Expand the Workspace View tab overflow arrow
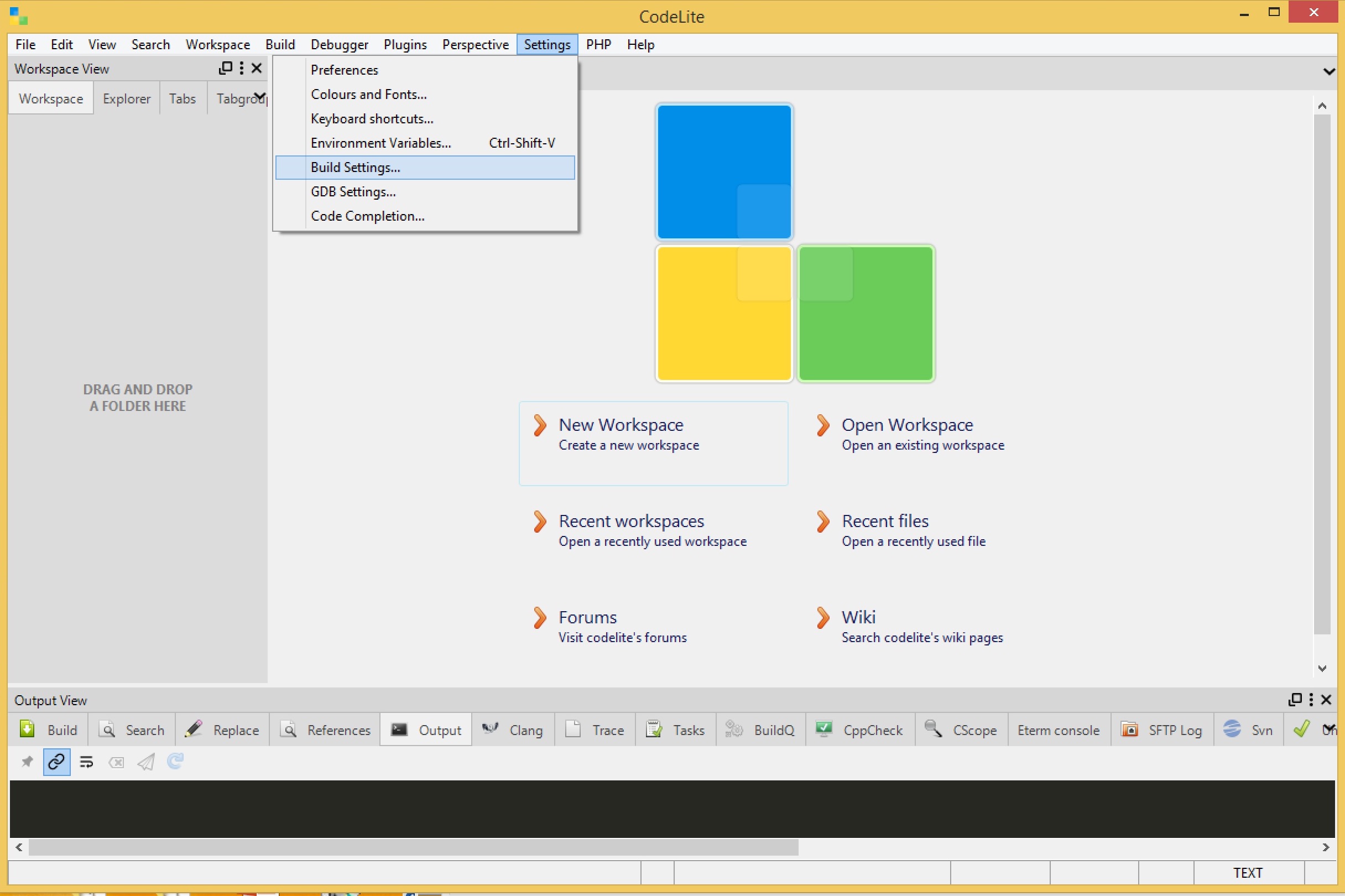 pyautogui.click(x=260, y=96)
